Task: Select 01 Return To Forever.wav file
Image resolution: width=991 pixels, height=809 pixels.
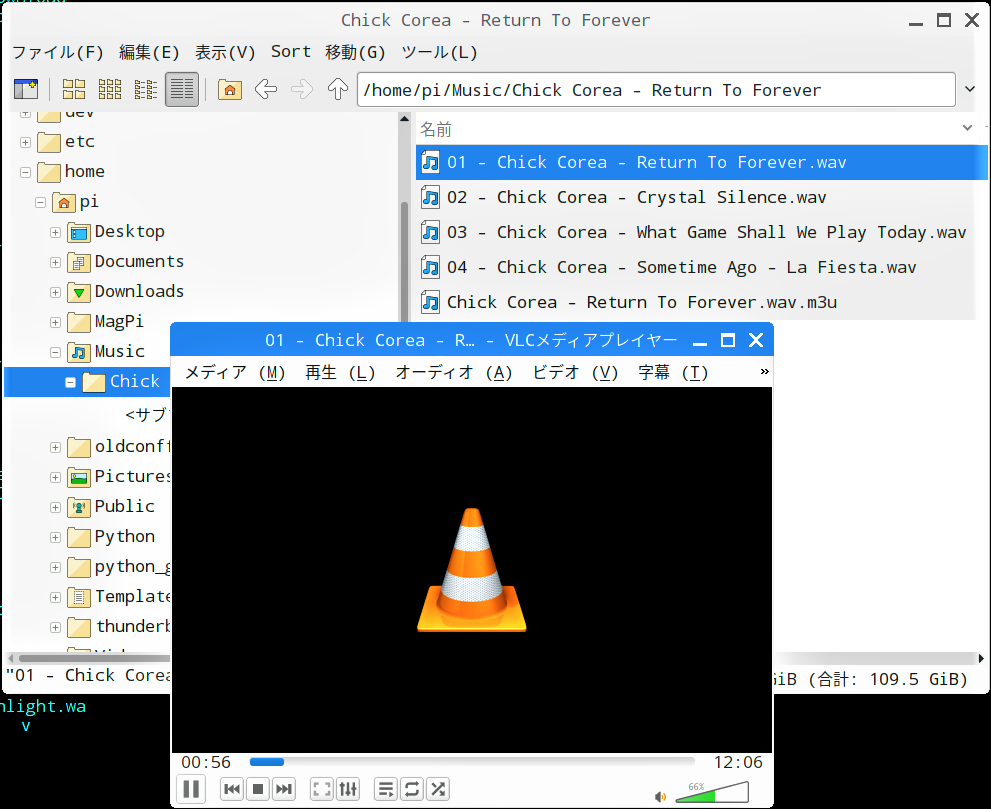Action: point(702,162)
